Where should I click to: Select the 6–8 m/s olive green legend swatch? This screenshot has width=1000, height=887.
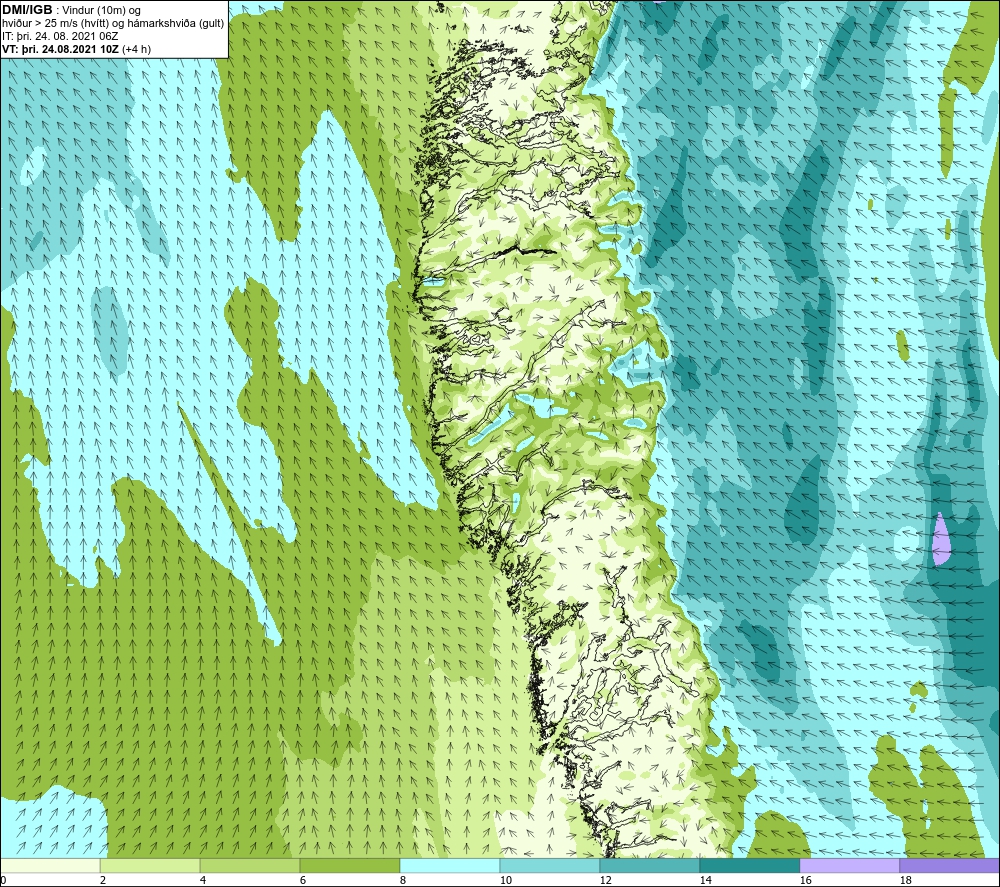tap(349, 865)
